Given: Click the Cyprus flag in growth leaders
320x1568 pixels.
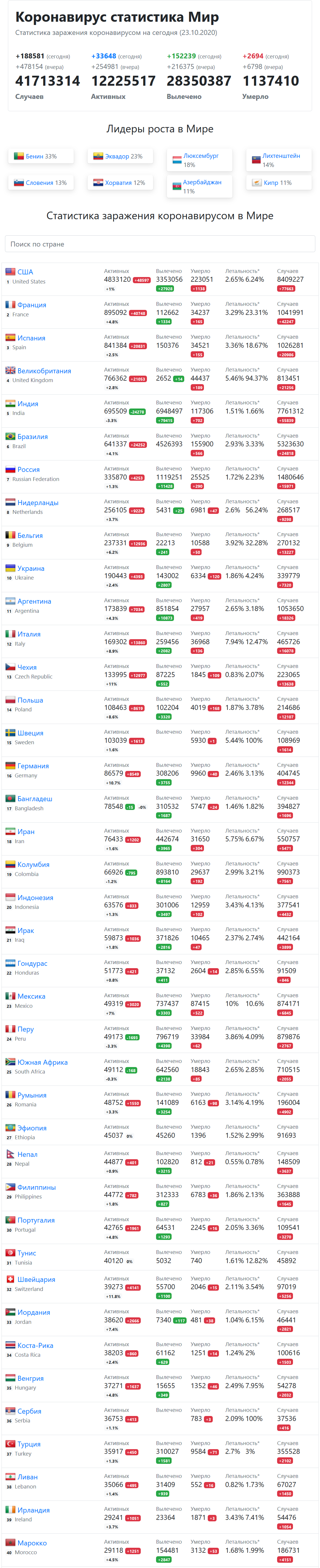Looking at the screenshot, I should tap(257, 182).
